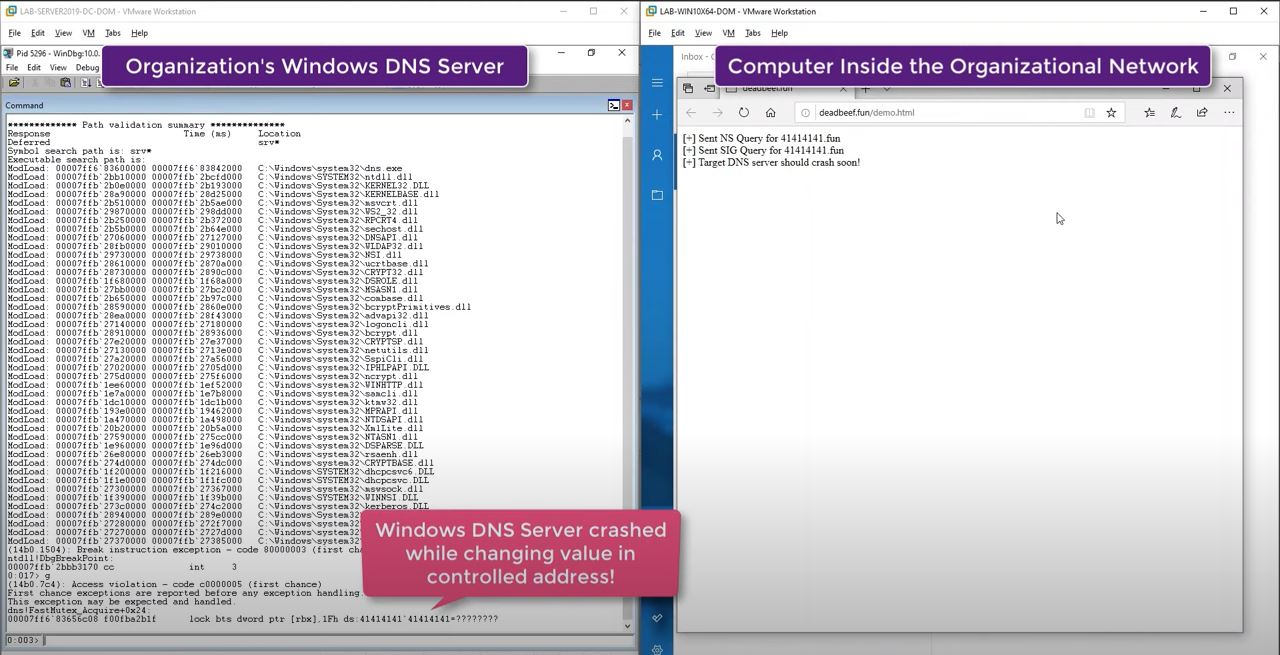Toggle reading view in the Edge address bar
This screenshot has width=1280, height=655.
1089,113
